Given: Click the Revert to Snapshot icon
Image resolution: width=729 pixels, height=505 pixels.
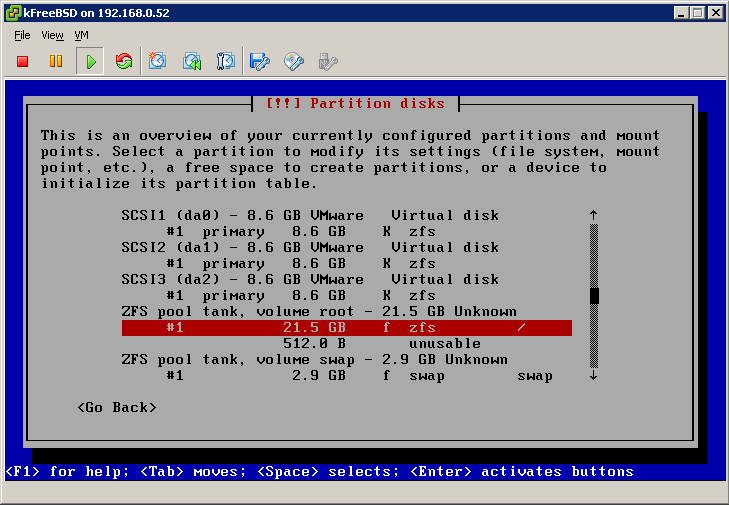Looking at the screenshot, I should (x=192, y=61).
